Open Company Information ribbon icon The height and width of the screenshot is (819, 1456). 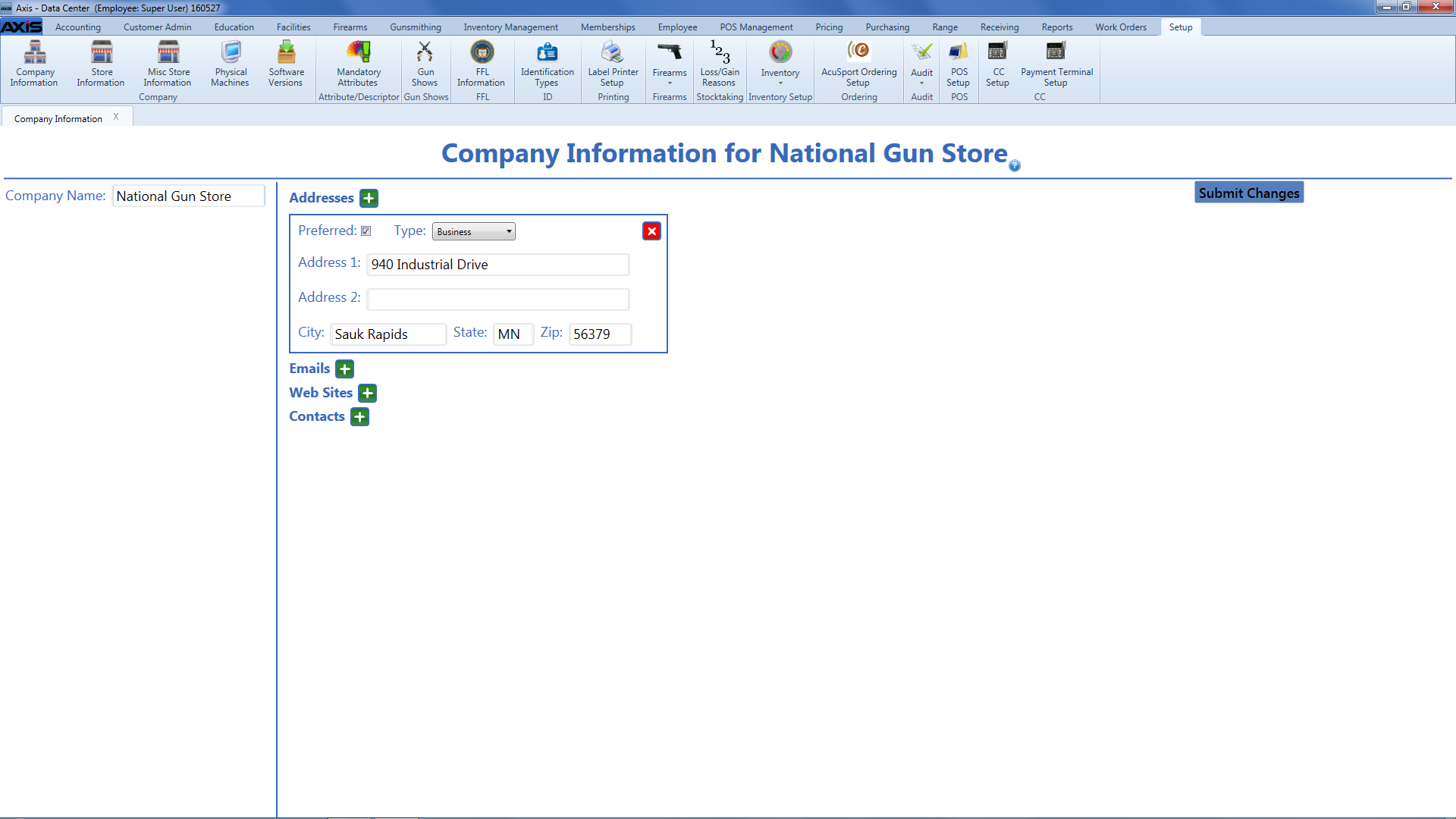coord(34,64)
